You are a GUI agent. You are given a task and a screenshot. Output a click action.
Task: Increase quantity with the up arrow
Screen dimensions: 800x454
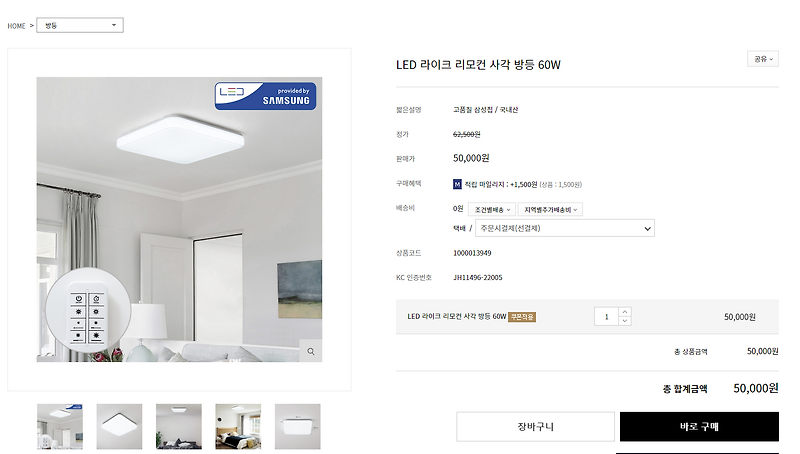tap(625, 312)
